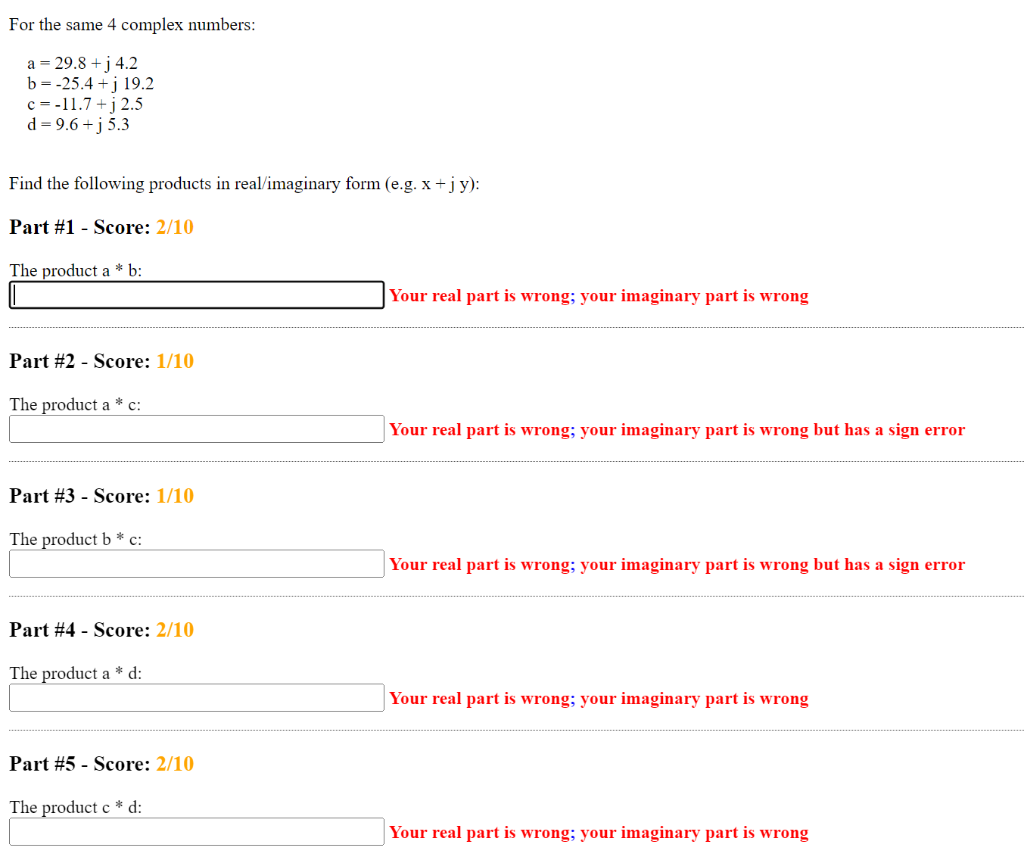This screenshot has height=860, width=1024.
Task: Click the answer field for product a * d
Action: (x=196, y=697)
